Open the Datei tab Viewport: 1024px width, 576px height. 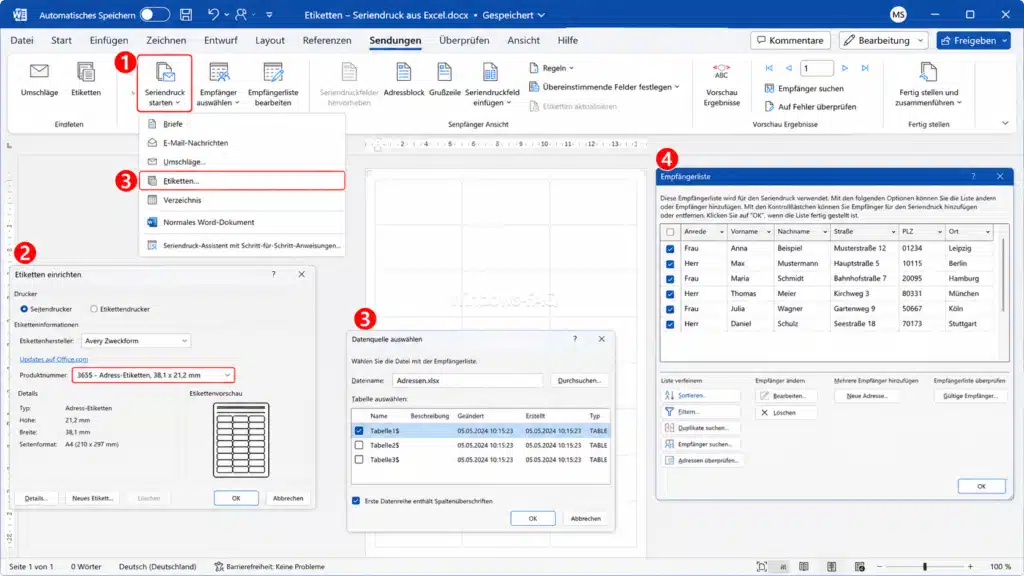(22, 40)
